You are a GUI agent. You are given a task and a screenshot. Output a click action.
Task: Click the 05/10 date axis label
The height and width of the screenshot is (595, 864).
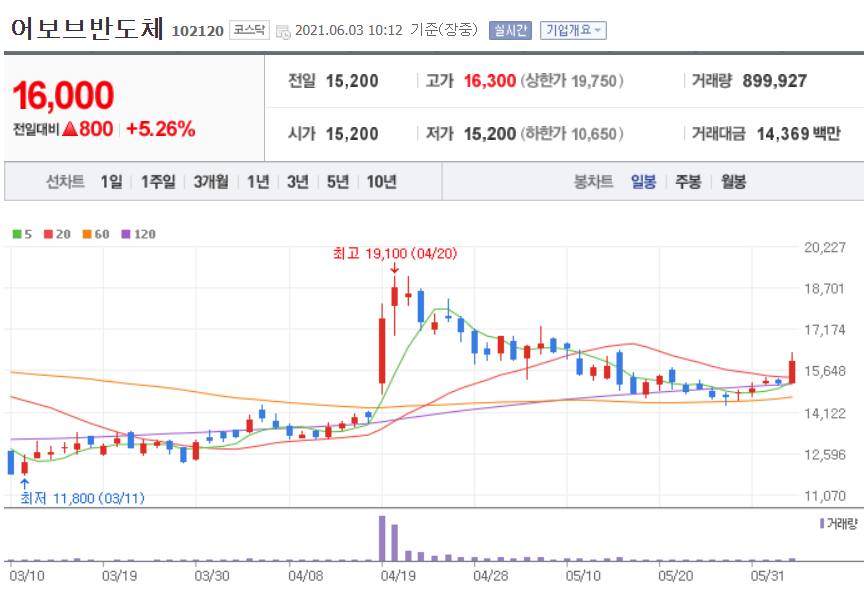tap(583, 576)
